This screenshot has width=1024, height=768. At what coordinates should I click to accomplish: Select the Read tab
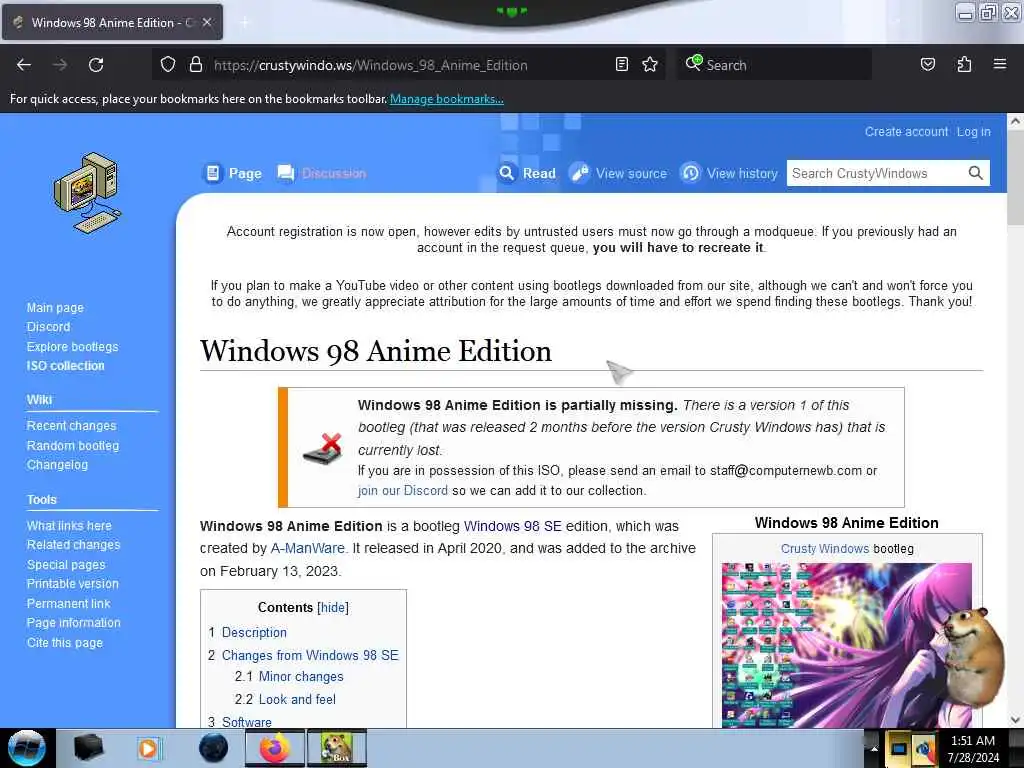pos(527,173)
